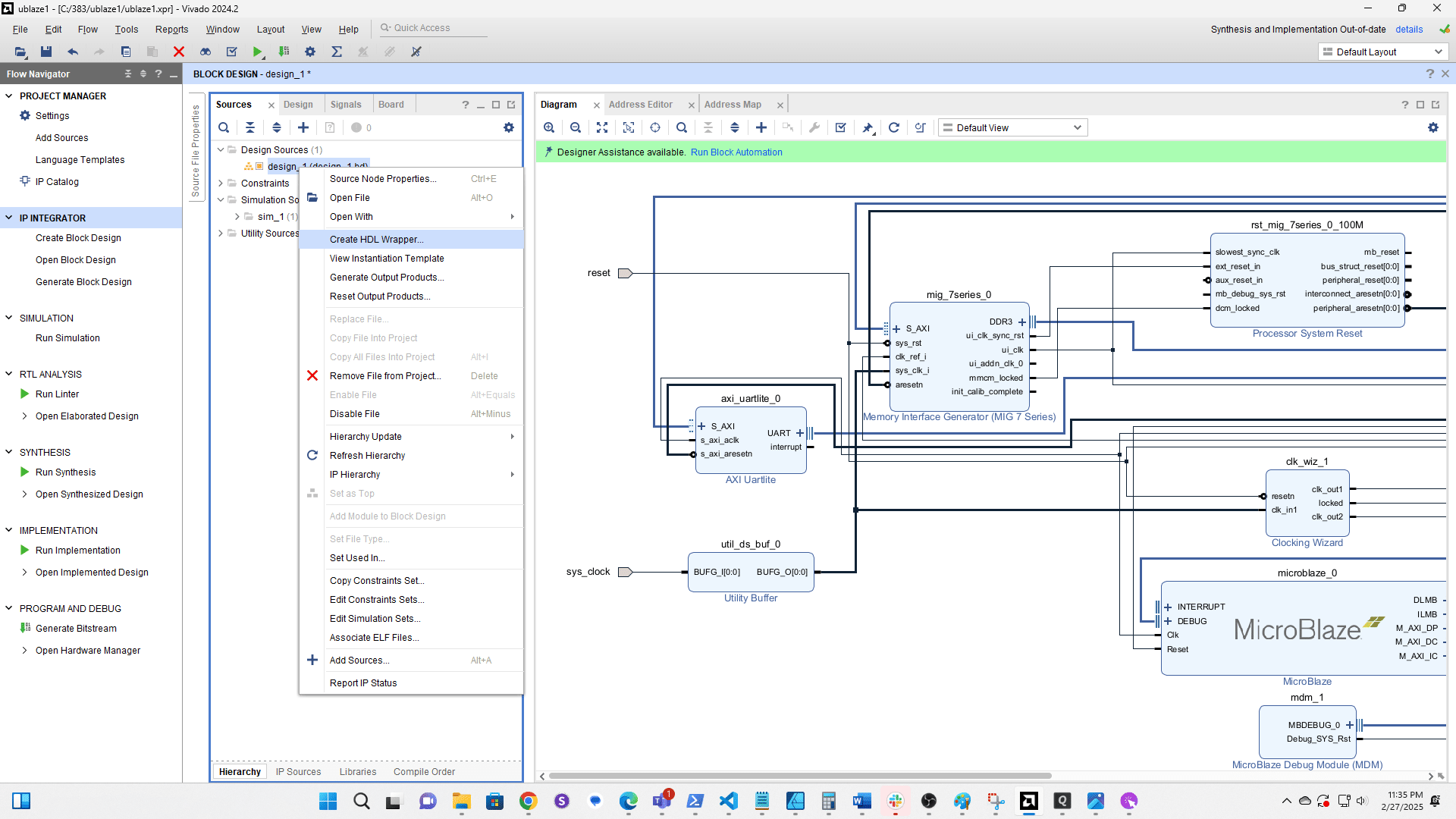Click the Undo arrow in the main toolbar

tap(73, 52)
